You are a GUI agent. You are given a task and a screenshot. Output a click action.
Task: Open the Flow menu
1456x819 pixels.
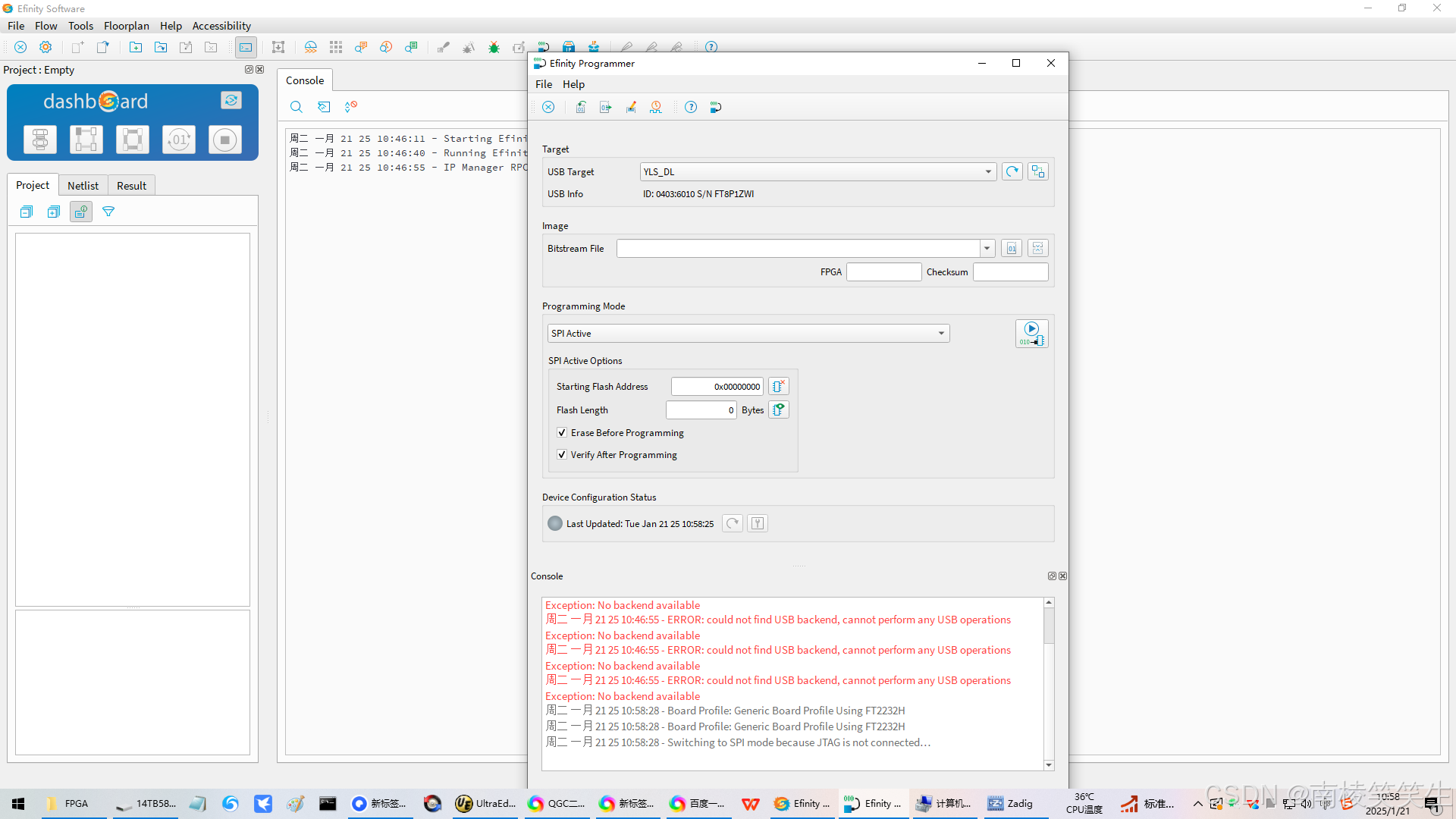coord(46,25)
